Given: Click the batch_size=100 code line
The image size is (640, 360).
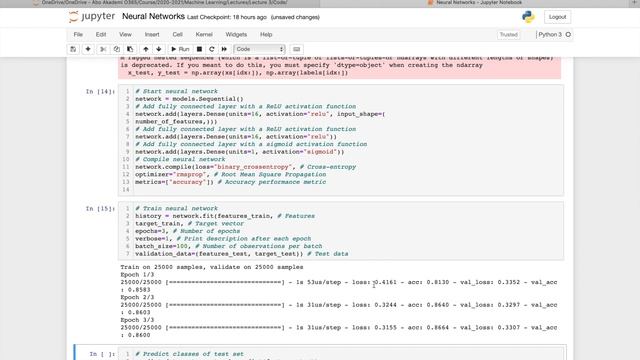Looking at the screenshot, I should click(x=229, y=246).
